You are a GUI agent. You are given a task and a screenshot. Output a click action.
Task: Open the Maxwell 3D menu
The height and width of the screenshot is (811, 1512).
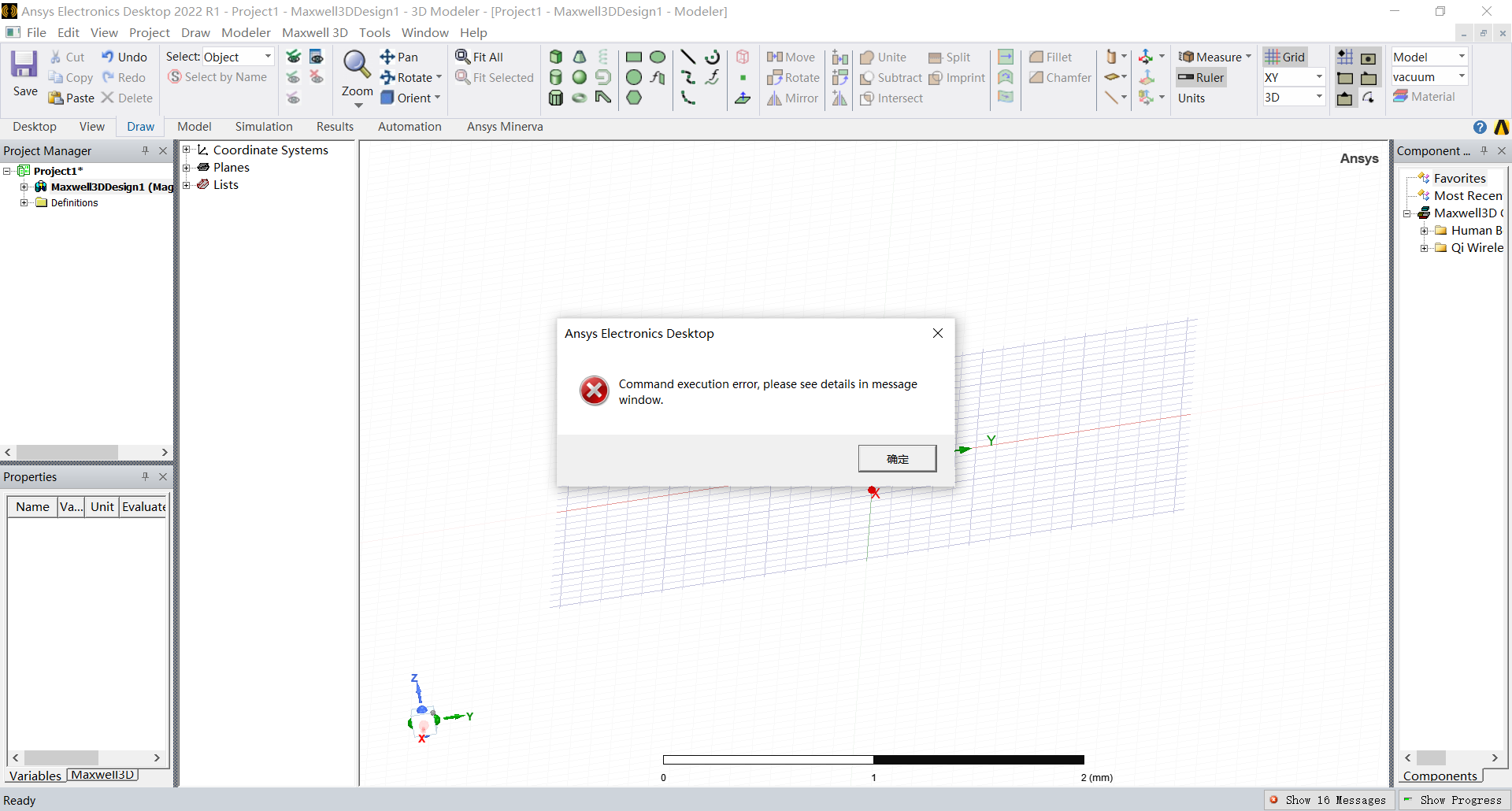(x=315, y=32)
